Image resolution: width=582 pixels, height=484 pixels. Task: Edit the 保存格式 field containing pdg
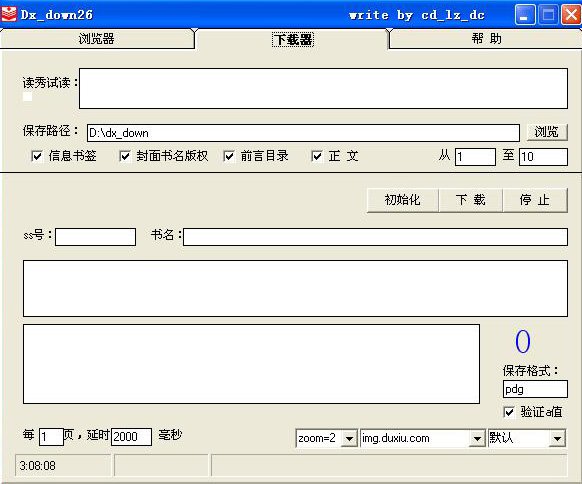535,389
